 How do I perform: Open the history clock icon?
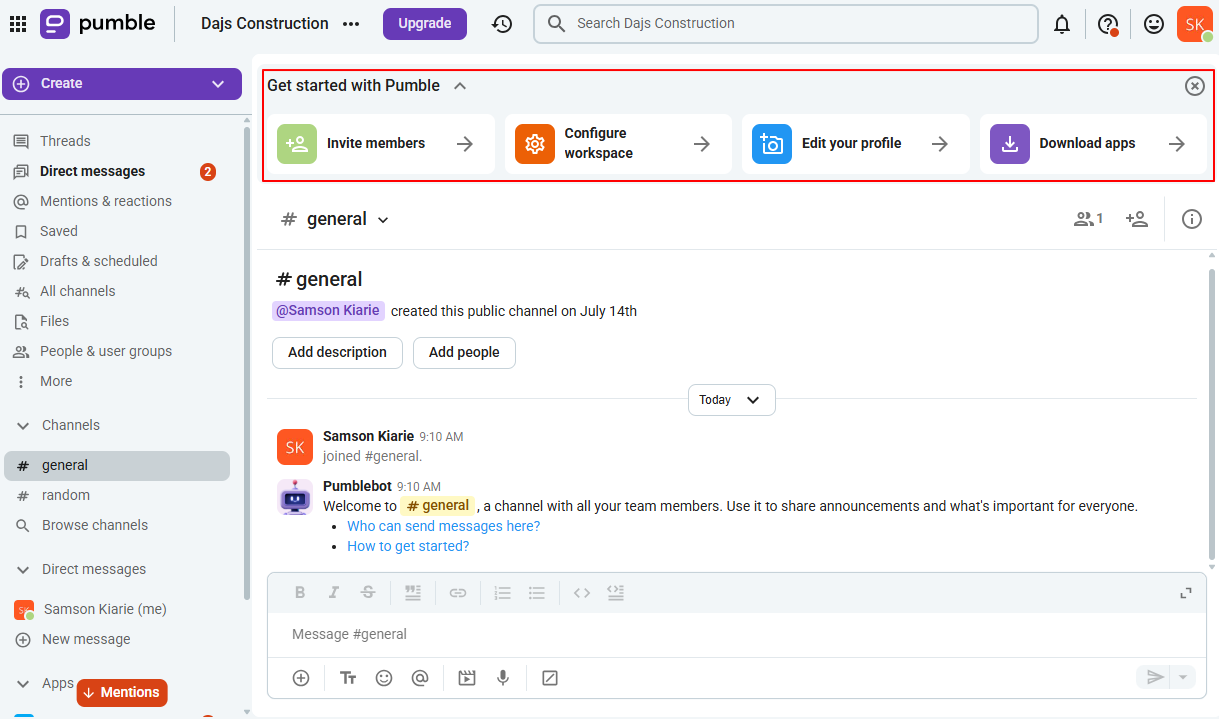(502, 24)
